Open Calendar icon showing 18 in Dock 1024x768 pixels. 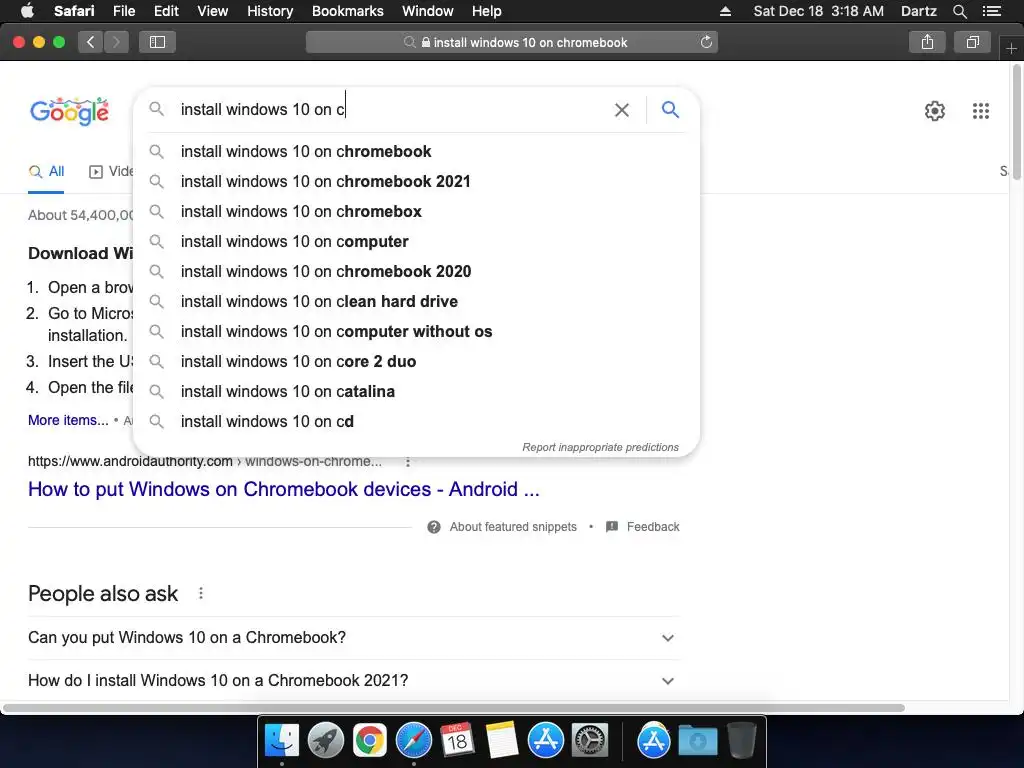[x=457, y=741]
